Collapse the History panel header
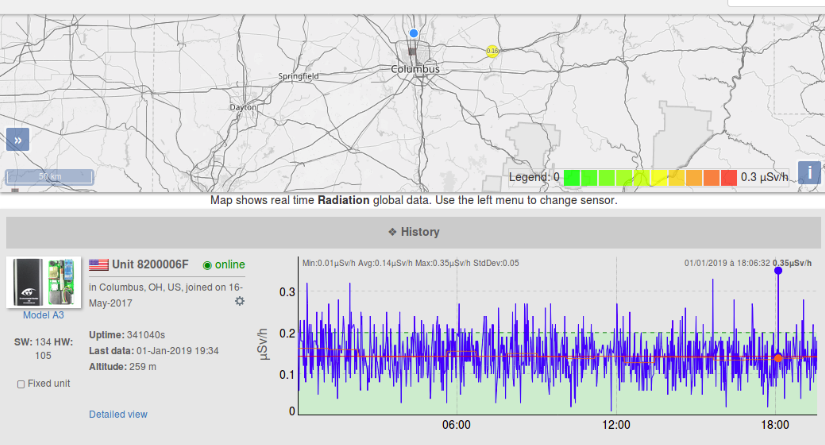This screenshot has width=825, height=445. tap(413, 232)
